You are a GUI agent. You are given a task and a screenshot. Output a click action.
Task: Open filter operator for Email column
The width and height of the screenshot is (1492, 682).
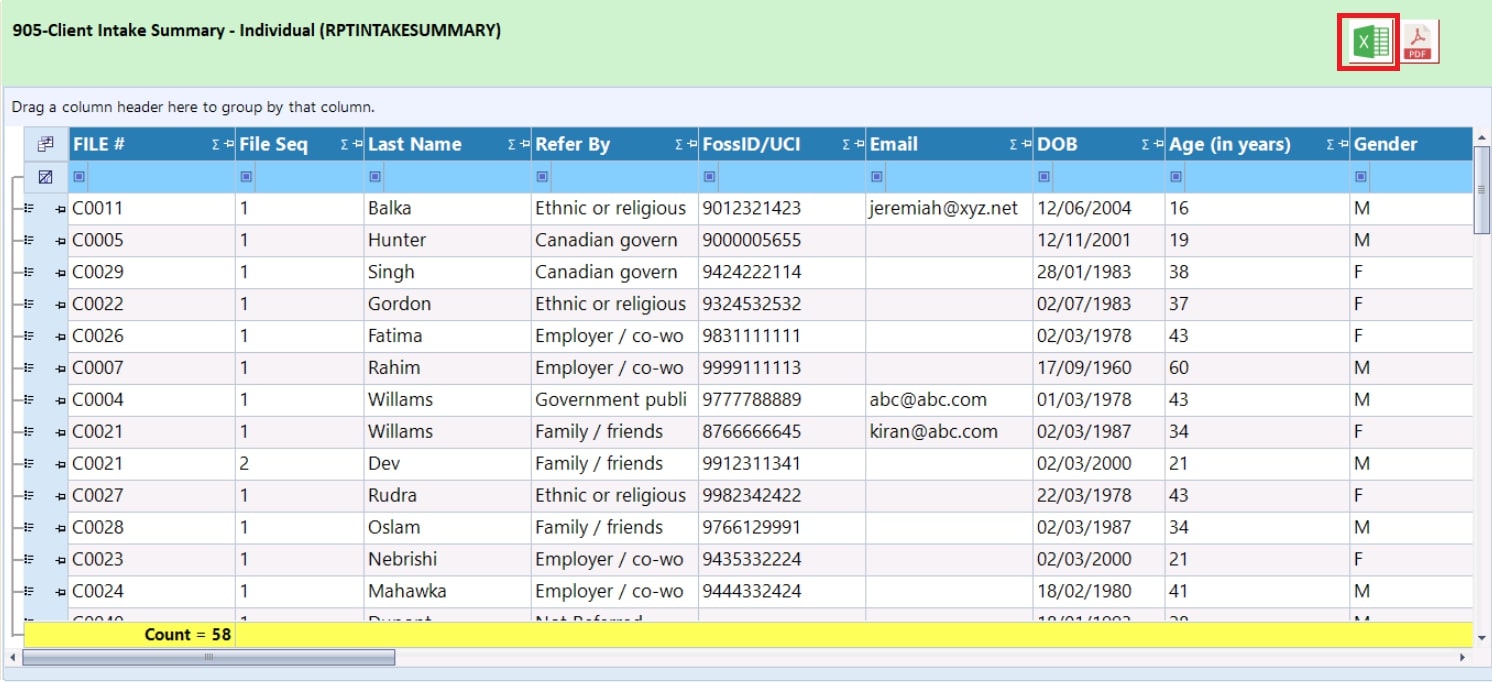tap(877, 177)
